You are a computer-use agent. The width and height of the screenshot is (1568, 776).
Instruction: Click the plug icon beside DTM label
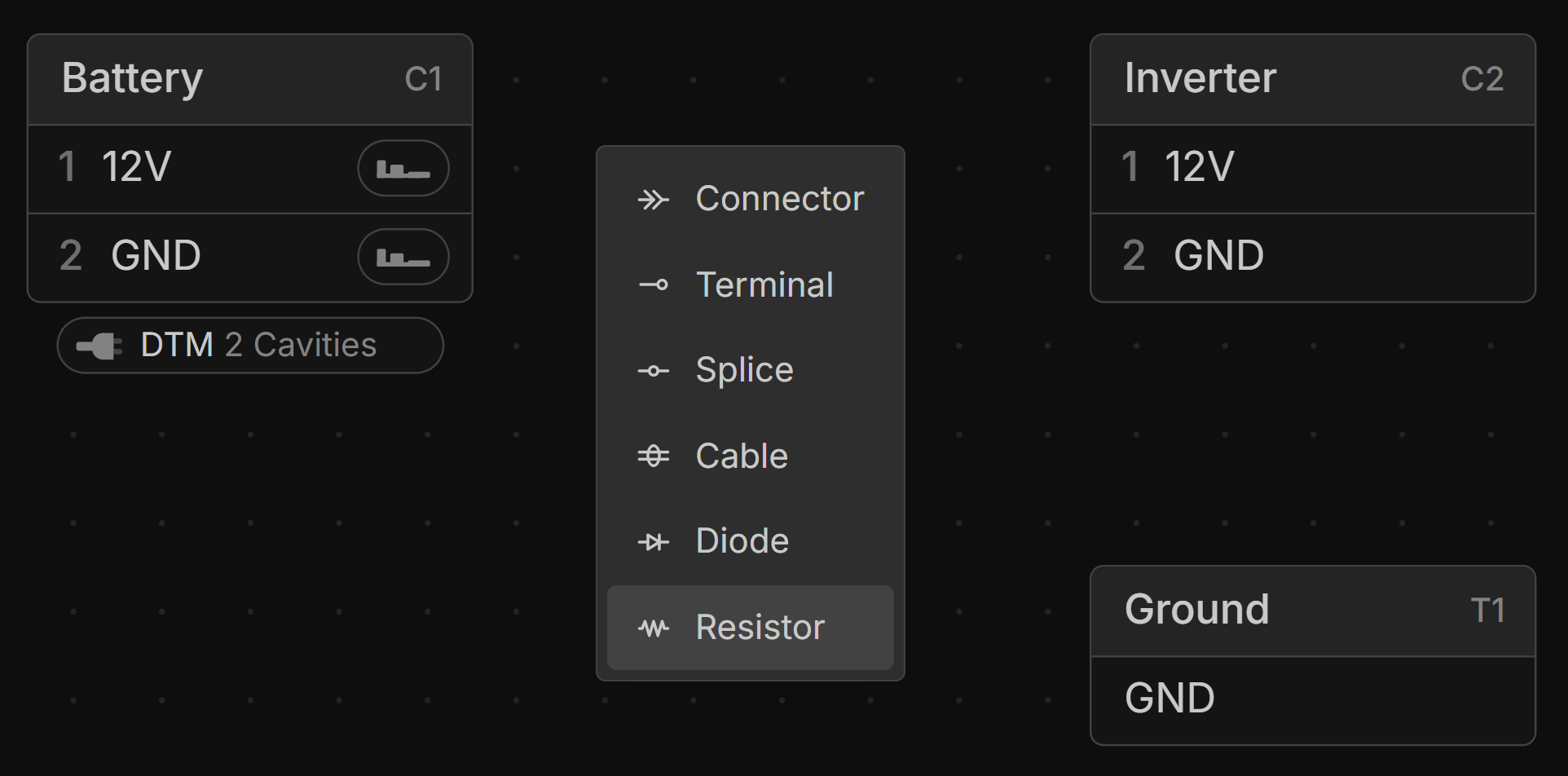(x=99, y=346)
